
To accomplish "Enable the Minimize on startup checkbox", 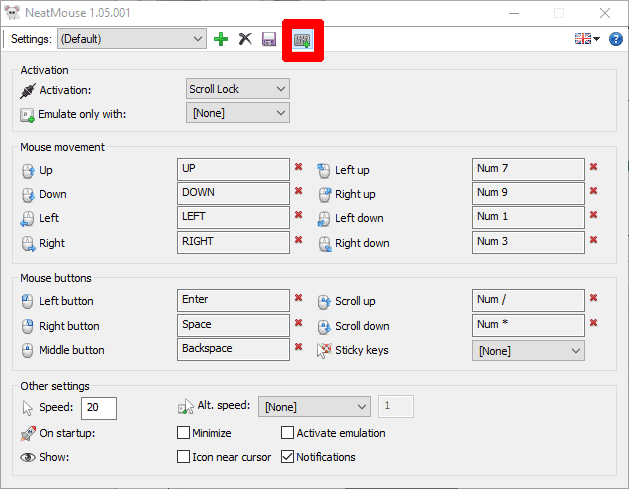I will point(183,433).
